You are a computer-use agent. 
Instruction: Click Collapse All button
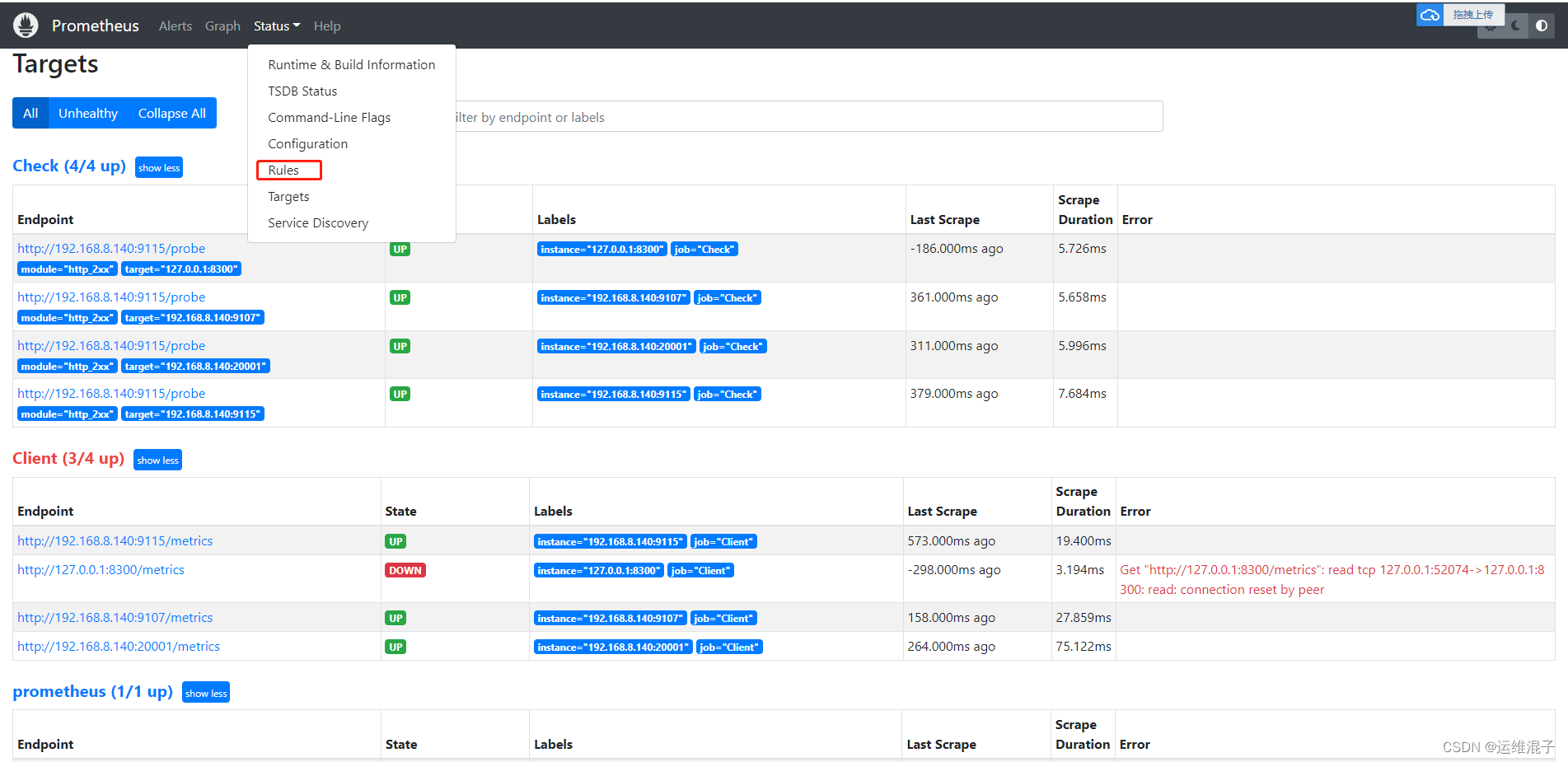172,113
